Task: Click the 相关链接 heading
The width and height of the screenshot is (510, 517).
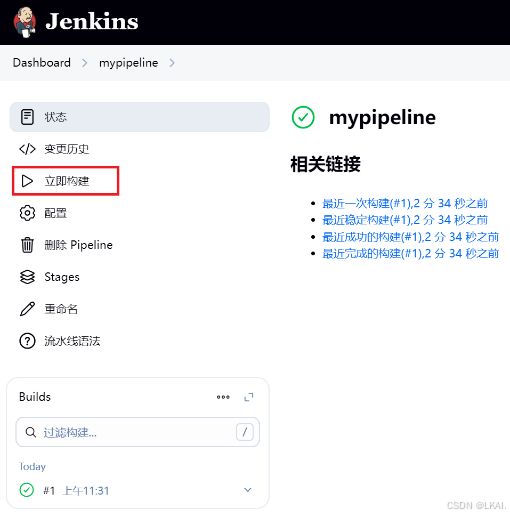Action: 325,164
